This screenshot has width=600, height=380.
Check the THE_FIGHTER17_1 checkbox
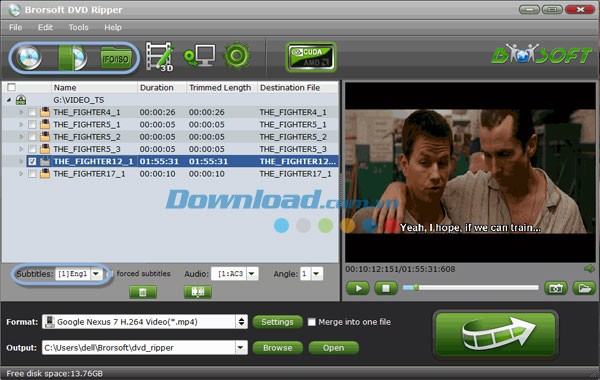(33, 174)
